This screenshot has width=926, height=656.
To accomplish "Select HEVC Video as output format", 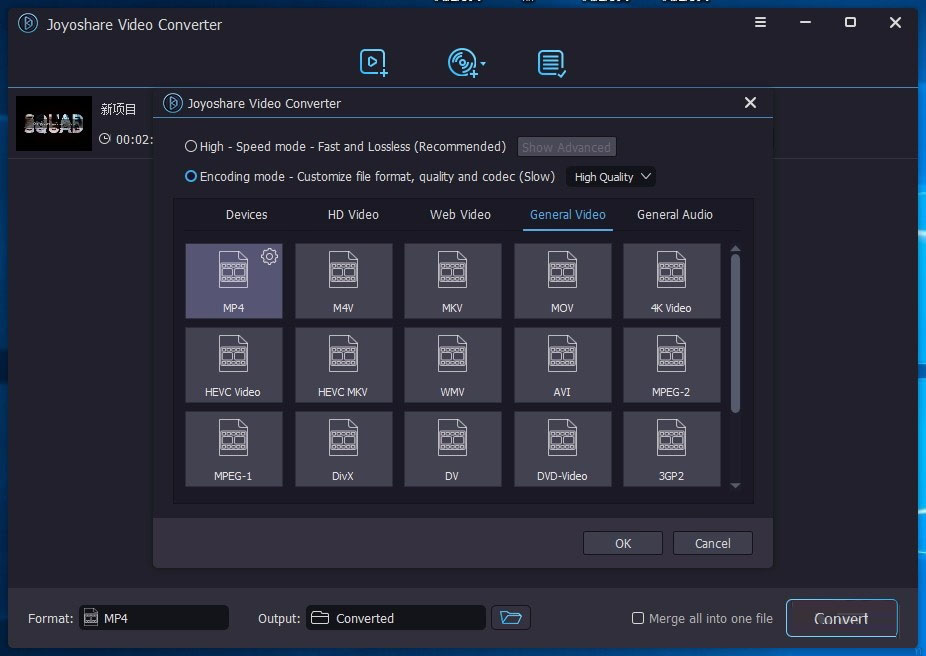I will point(233,364).
